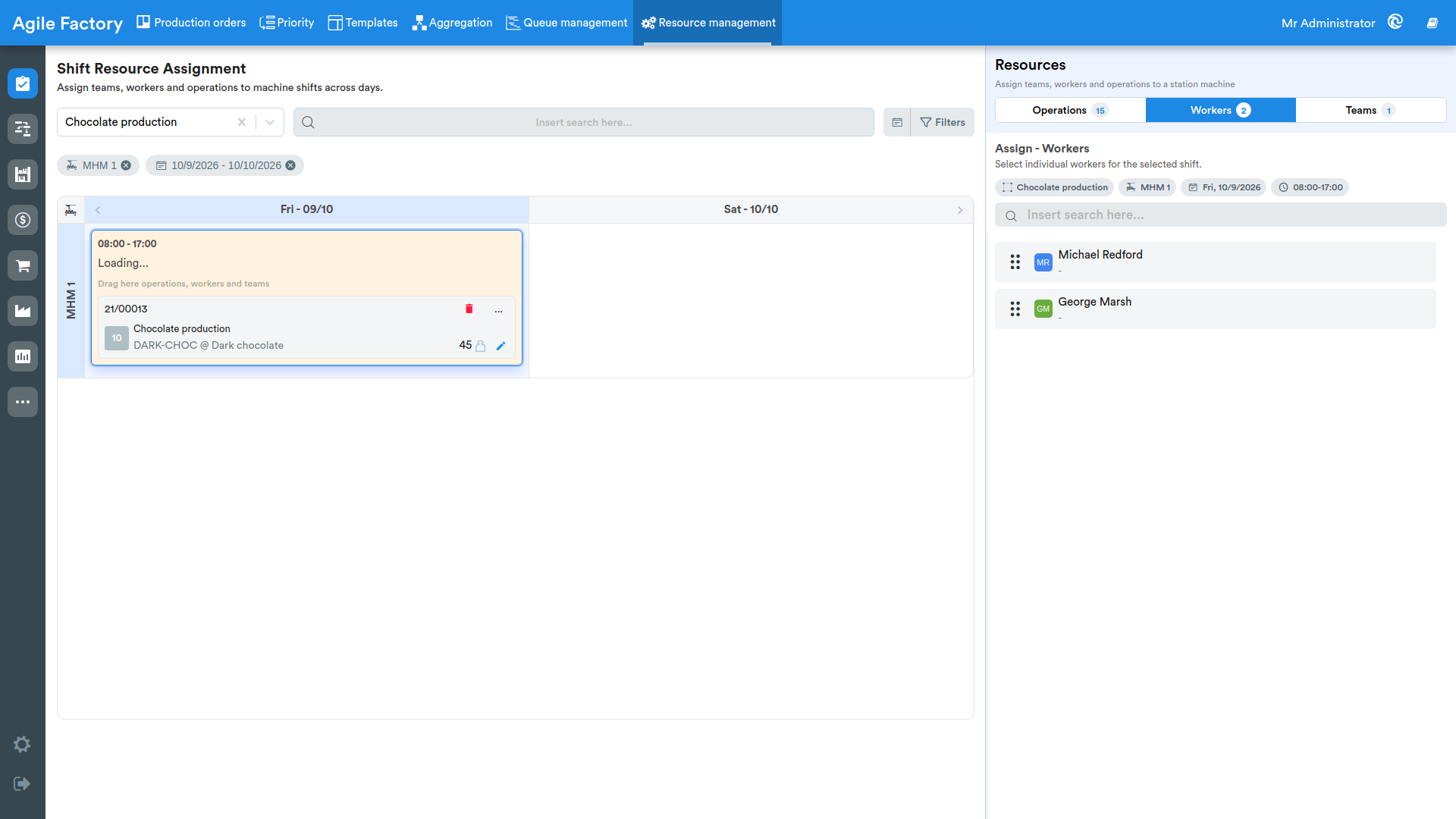Clear the Chocolate production selection
Screen dimensions: 1456x819
coord(241,122)
